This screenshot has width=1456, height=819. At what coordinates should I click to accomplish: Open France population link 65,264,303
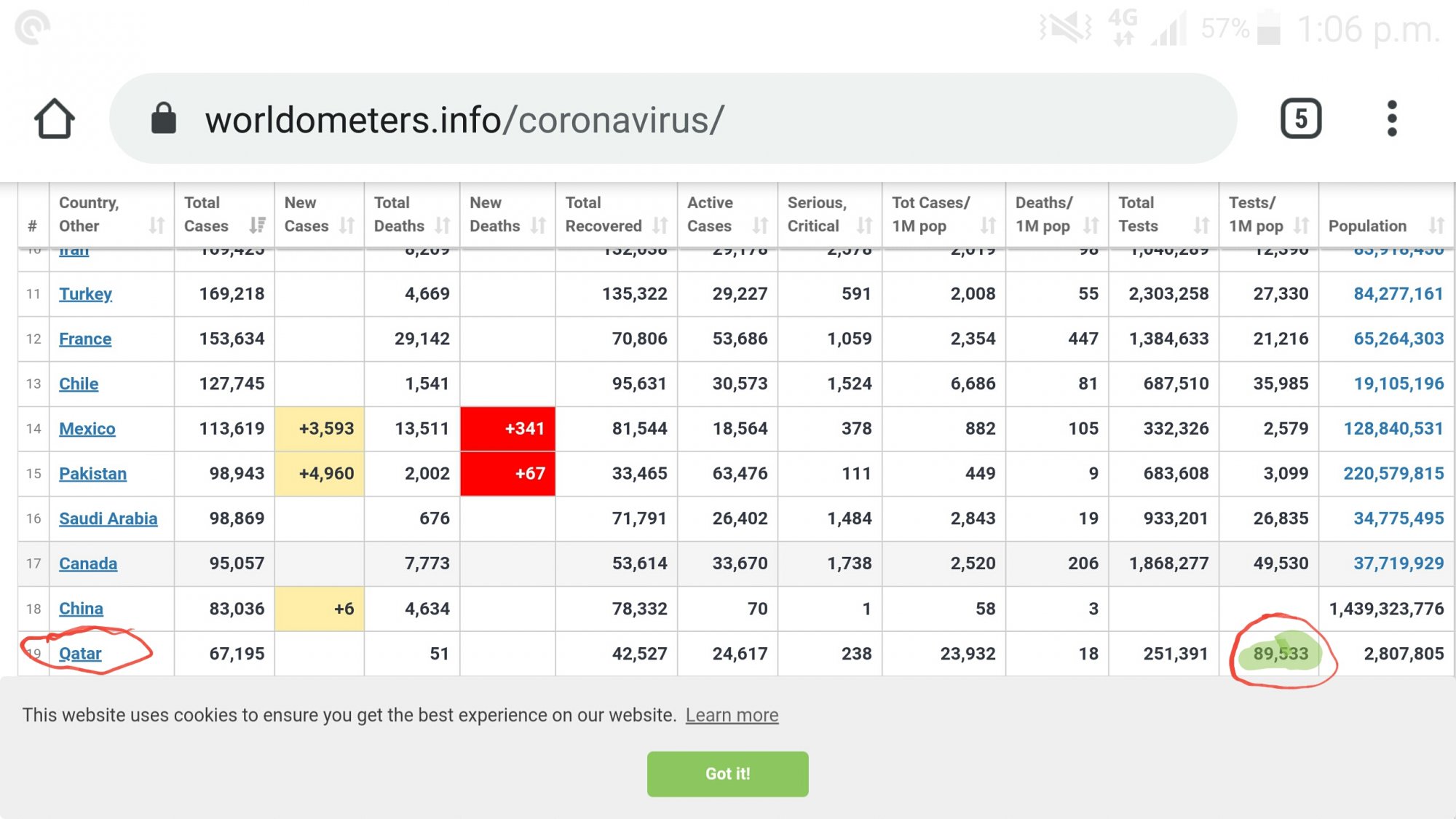[1398, 339]
